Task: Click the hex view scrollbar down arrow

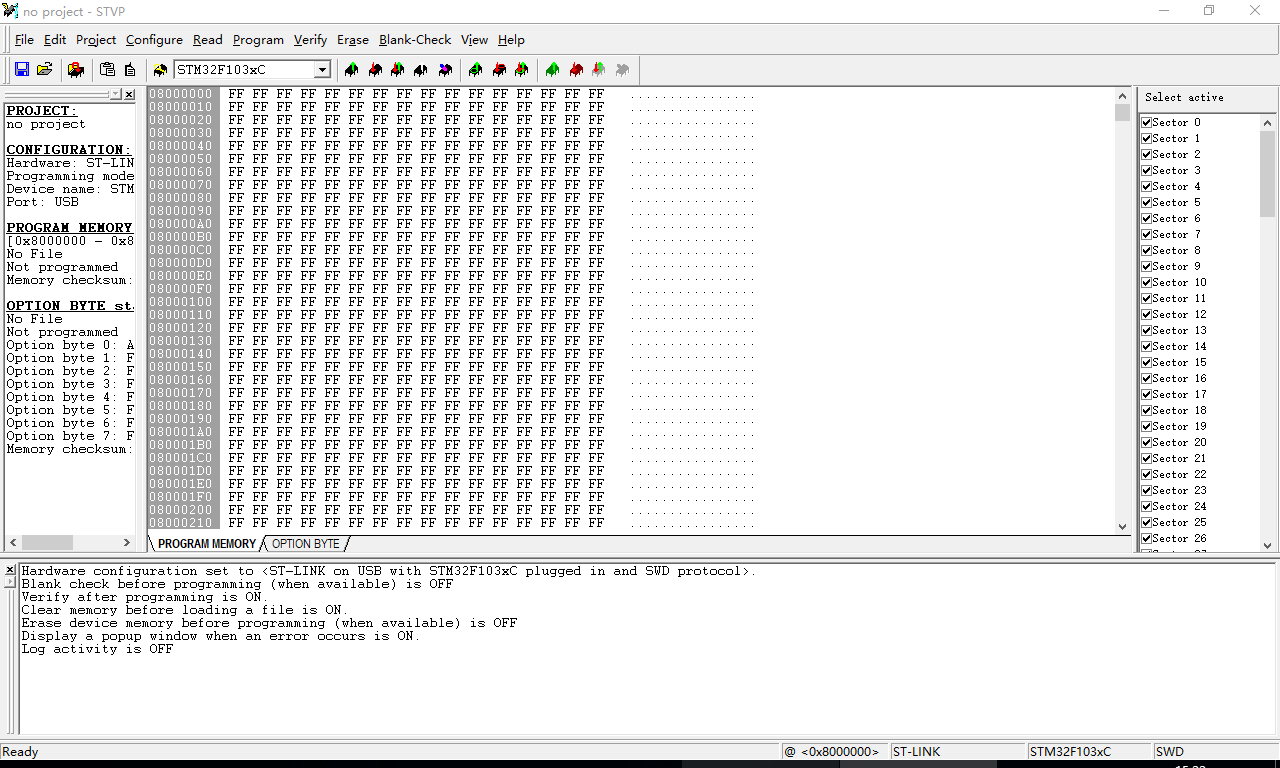Action: (x=1122, y=526)
